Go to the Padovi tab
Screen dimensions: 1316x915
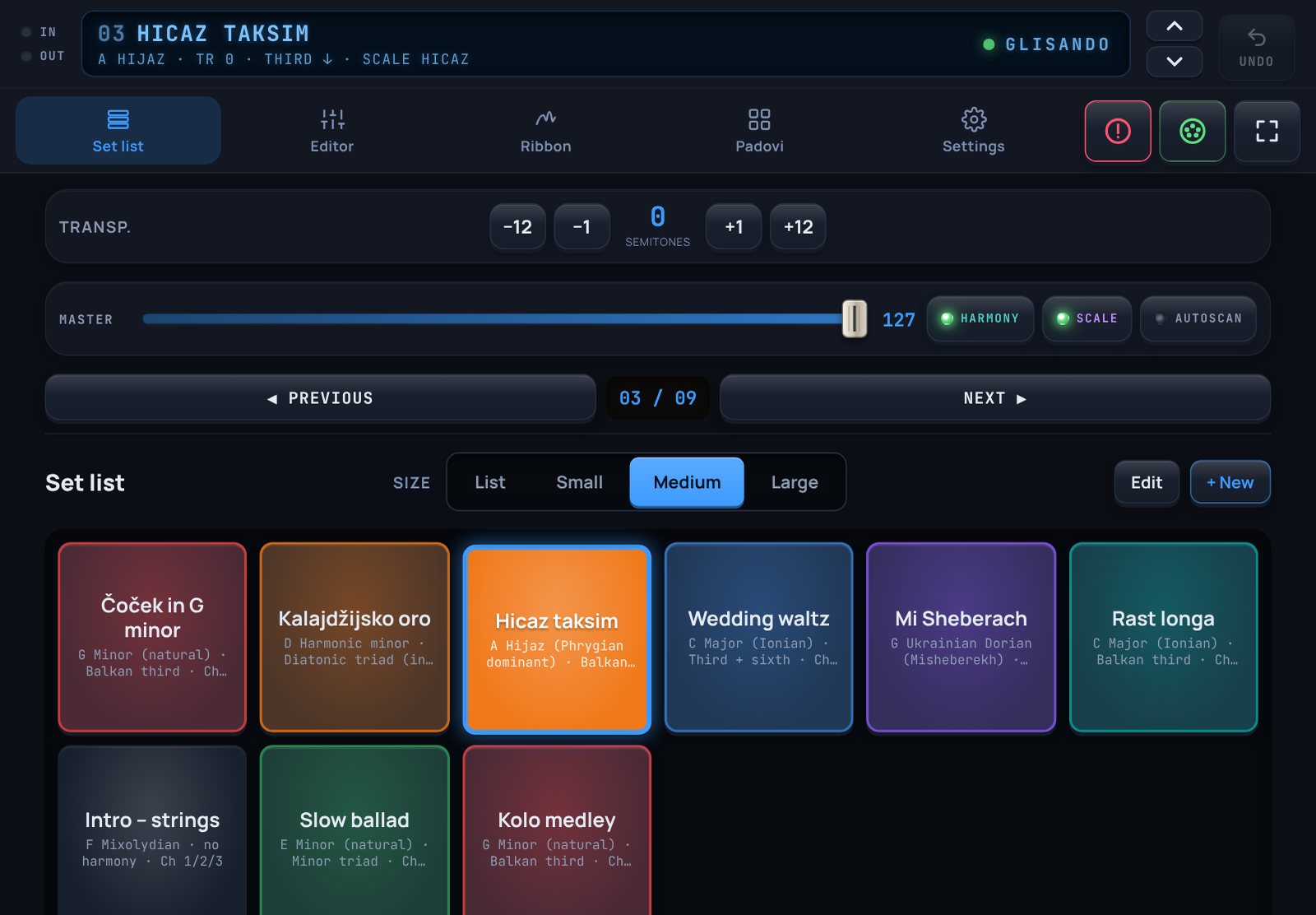(759, 131)
